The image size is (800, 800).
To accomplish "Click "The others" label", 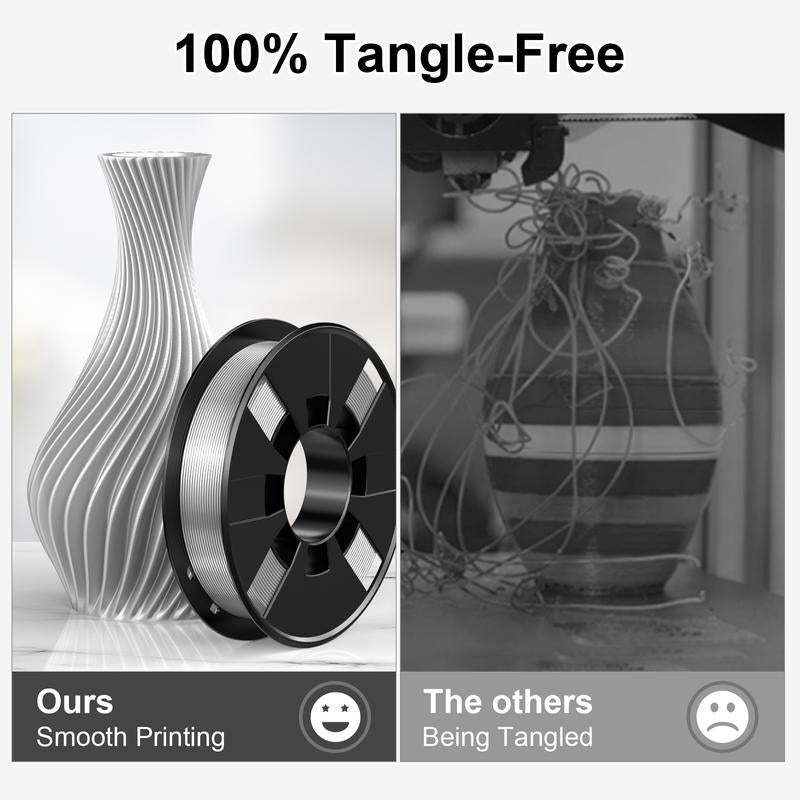I will tap(508, 702).
